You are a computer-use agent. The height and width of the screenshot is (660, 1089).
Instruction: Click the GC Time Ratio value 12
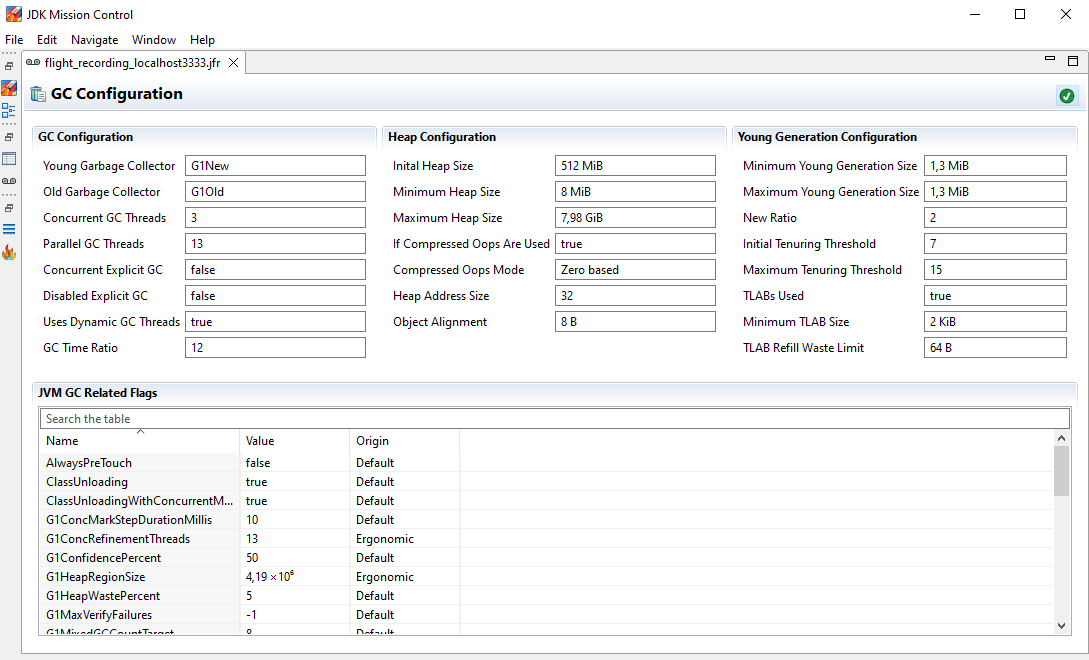pyautogui.click(x=275, y=347)
